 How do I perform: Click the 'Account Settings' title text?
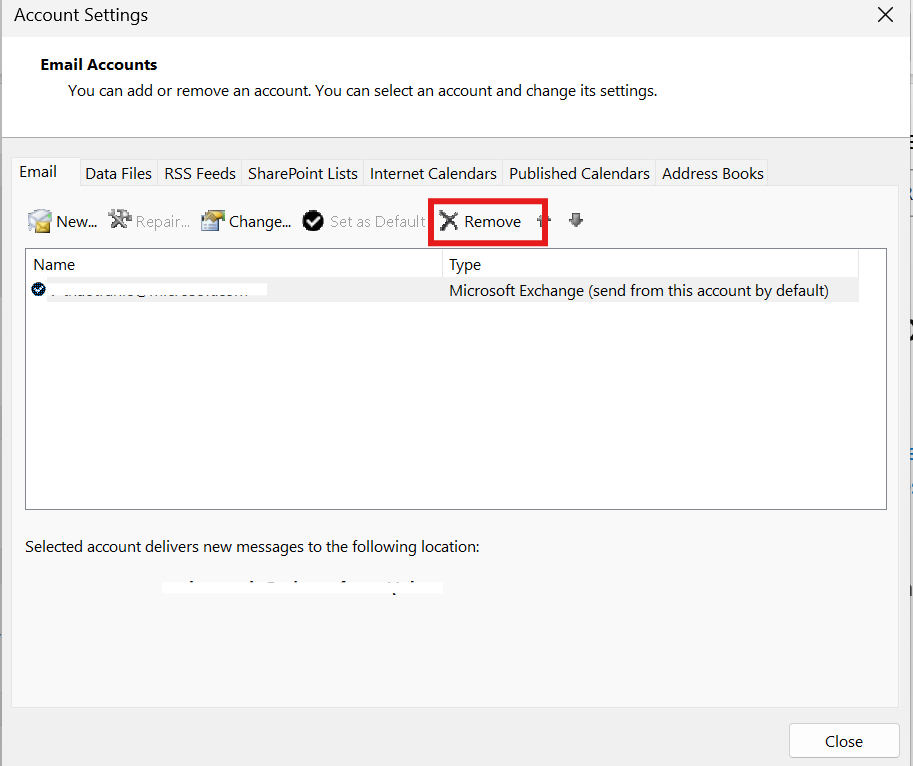[81, 15]
